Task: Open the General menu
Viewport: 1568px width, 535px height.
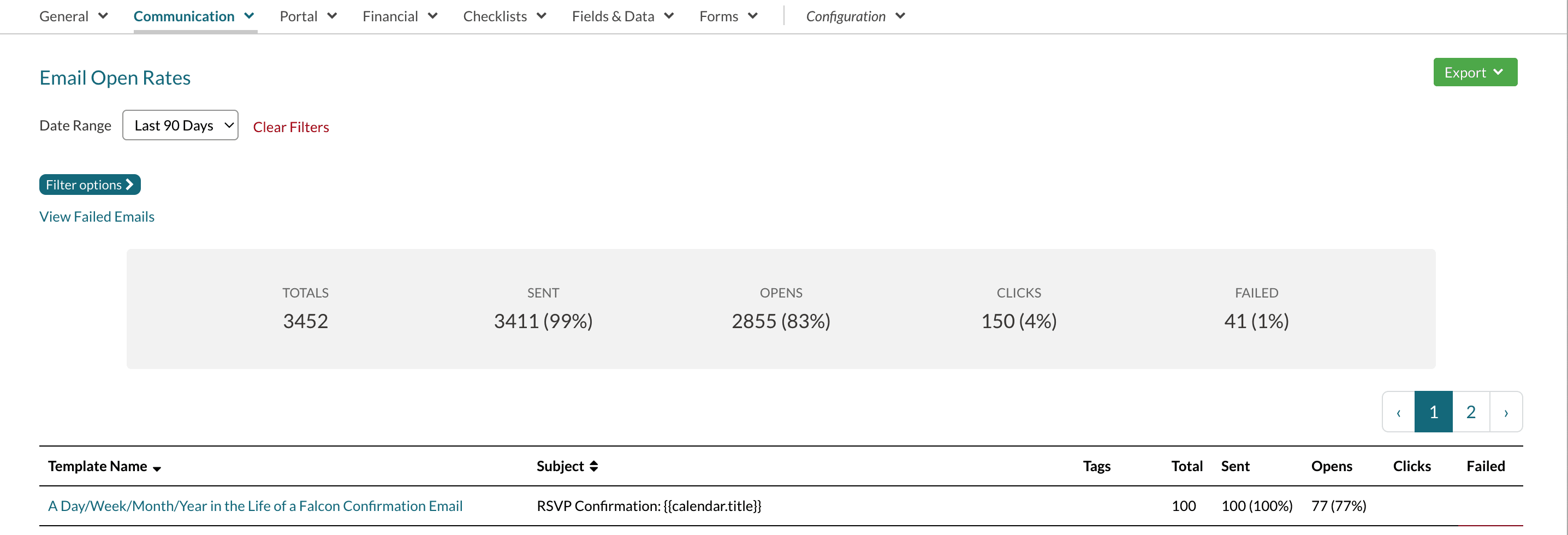Action: 73,16
